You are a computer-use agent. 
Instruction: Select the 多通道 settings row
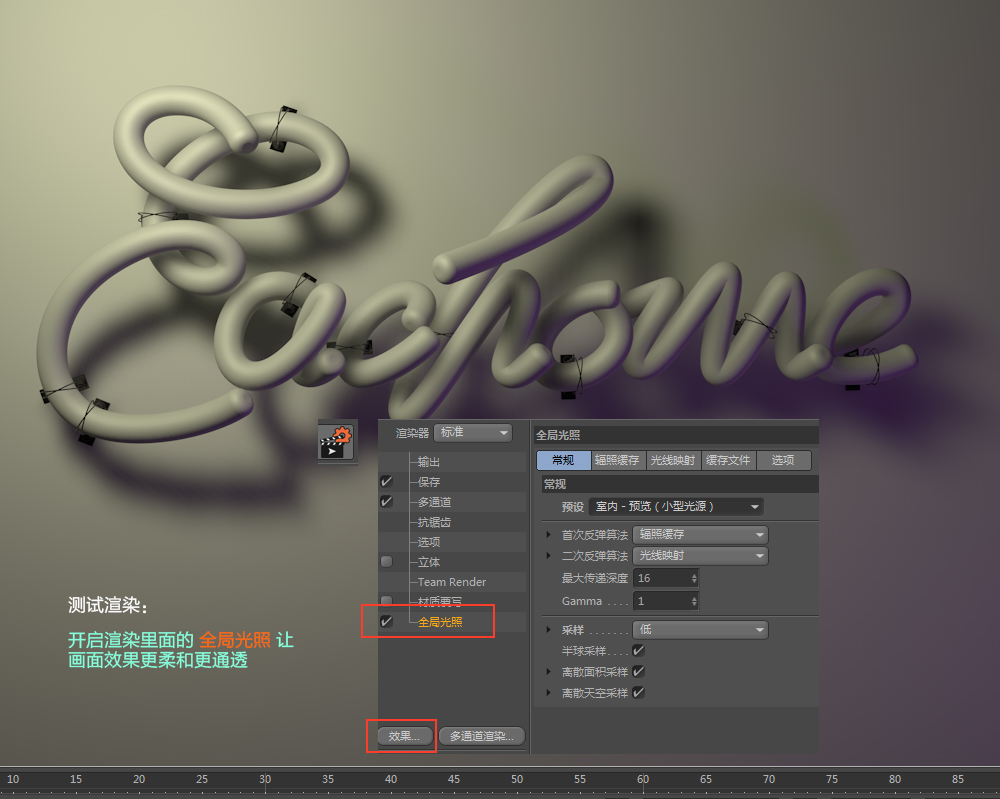(x=452, y=502)
